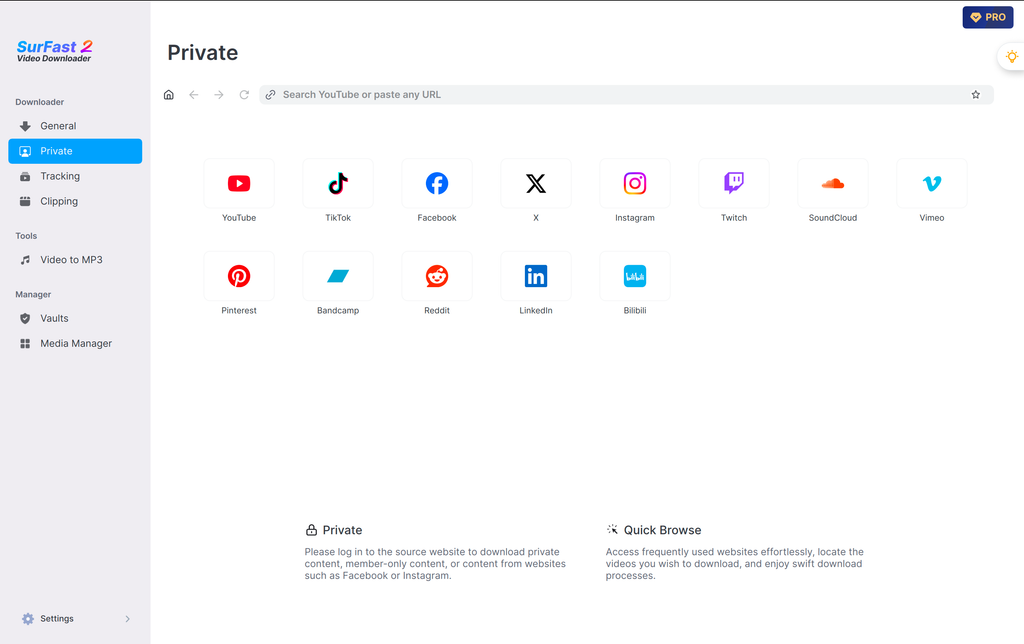Image resolution: width=1024 pixels, height=644 pixels.
Task: Select General in the Downloader sidebar
Action: (75, 126)
